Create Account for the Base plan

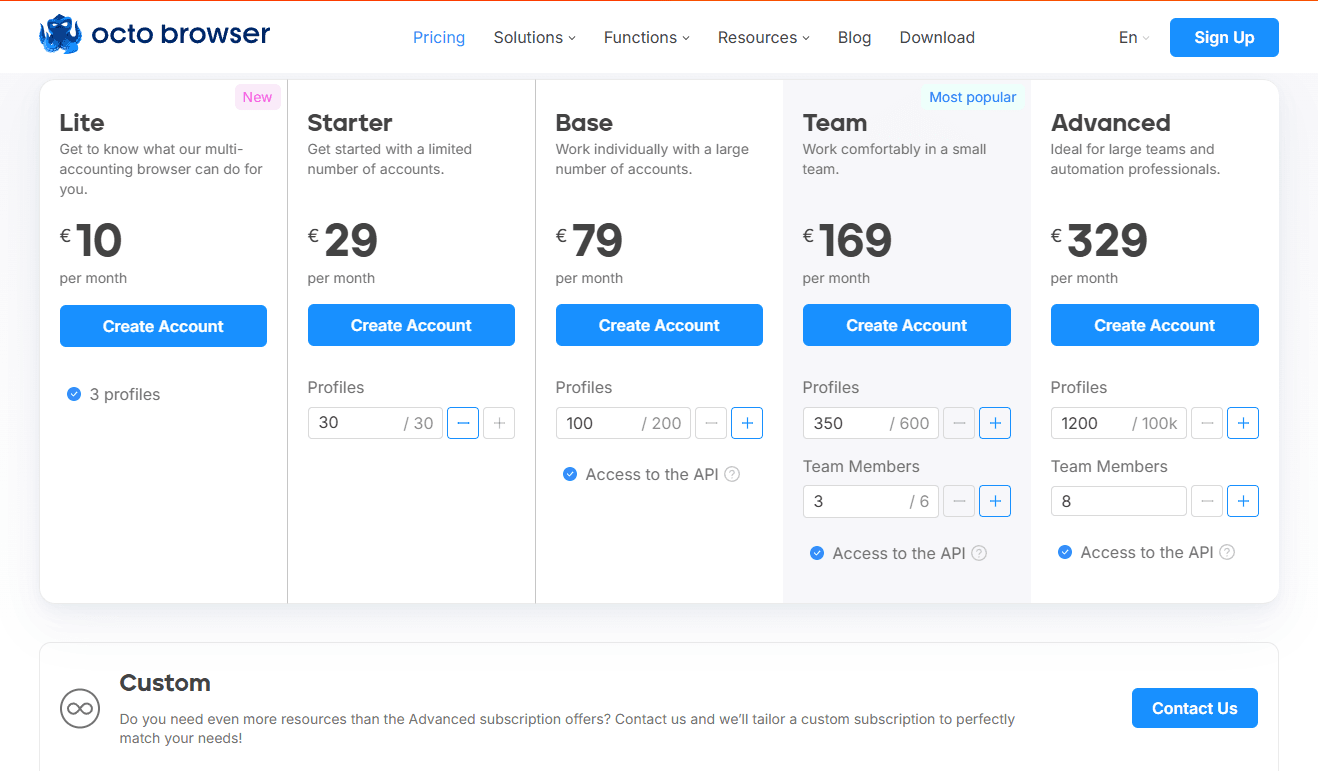coord(659,325)
